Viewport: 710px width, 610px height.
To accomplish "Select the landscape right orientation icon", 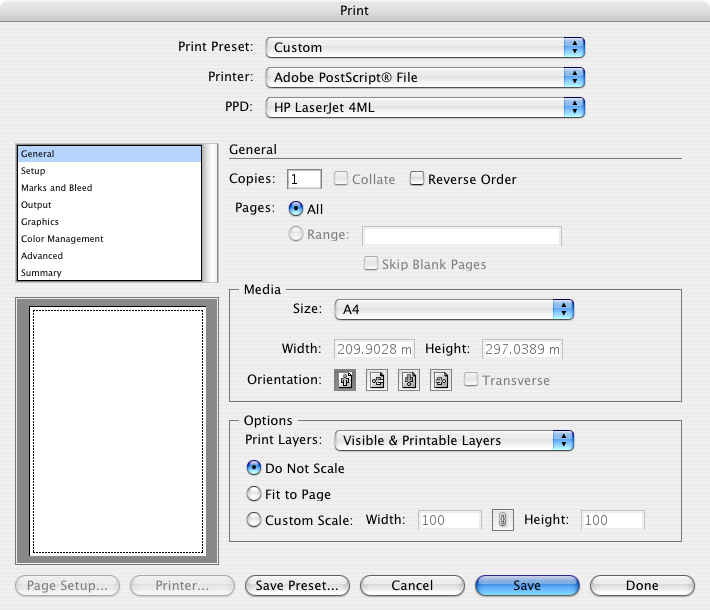I will [x=441, y=381].
